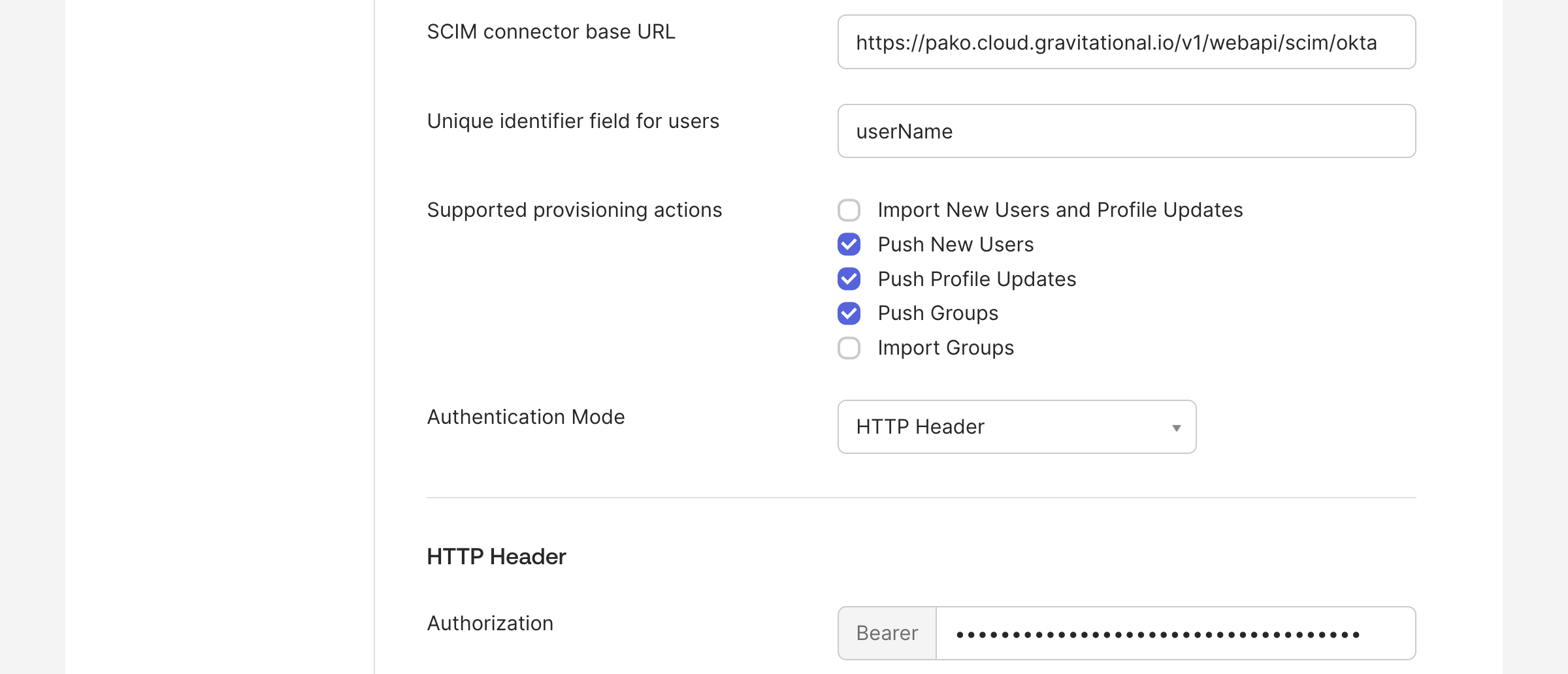Viewport: 1568px width, 674px height.
Task: Click the Authorization label
Action: [x=489, y=623]
